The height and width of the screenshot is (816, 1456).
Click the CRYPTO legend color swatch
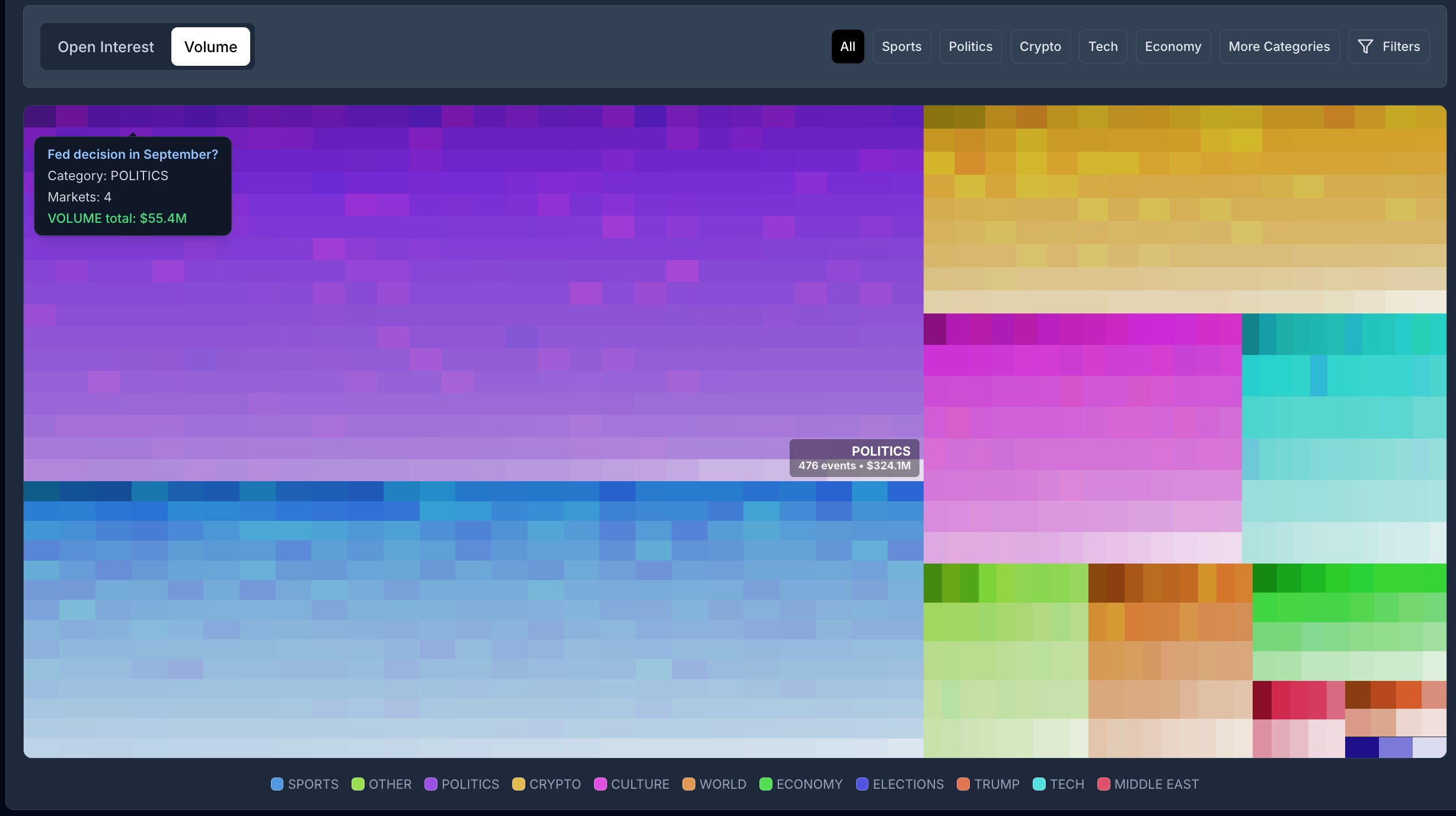pyautogui.click(x=519, y=784)
